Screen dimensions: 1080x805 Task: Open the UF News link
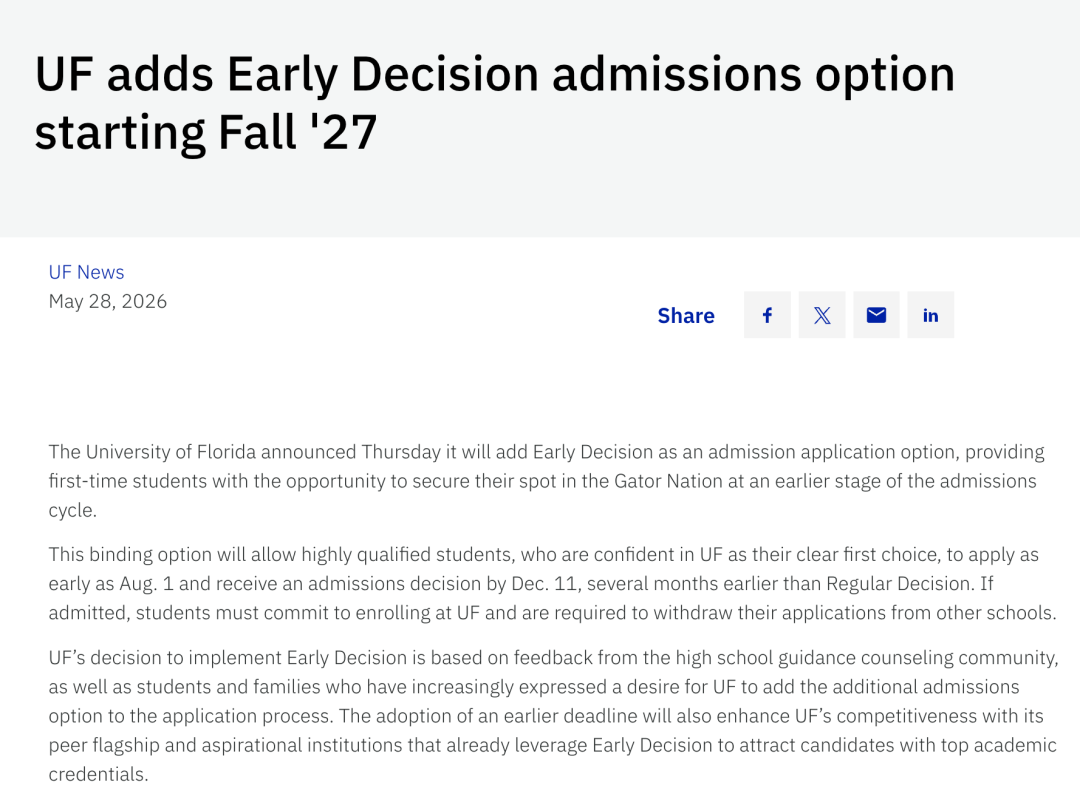[86, 272]
